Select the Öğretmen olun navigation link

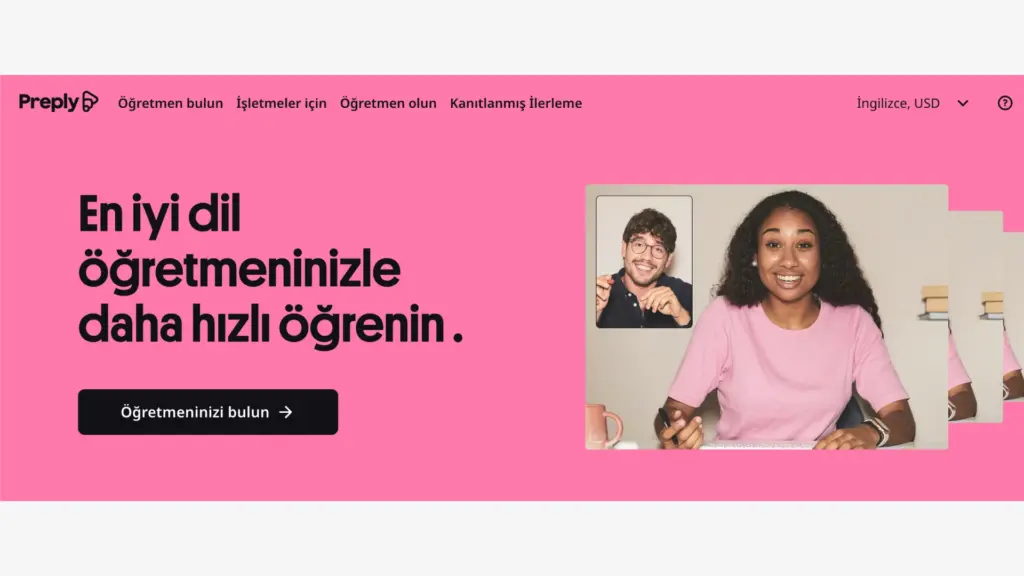click(x=388, y=103)
